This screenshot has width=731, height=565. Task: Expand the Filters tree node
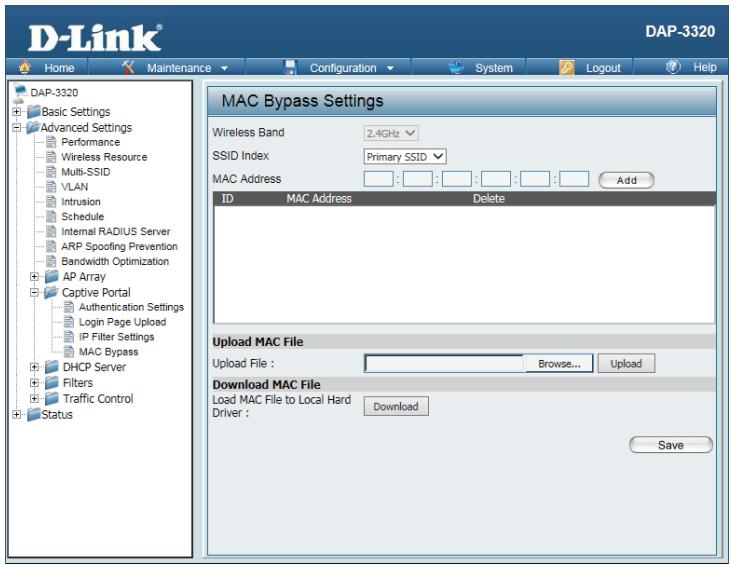tap(34, 383)
